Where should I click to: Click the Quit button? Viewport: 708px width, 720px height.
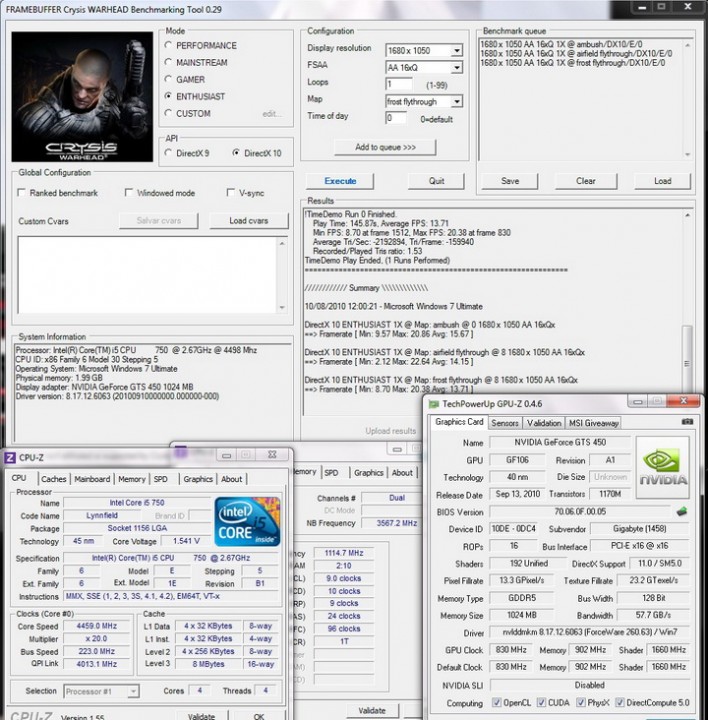pyautogui.click(x=436, y=181)
